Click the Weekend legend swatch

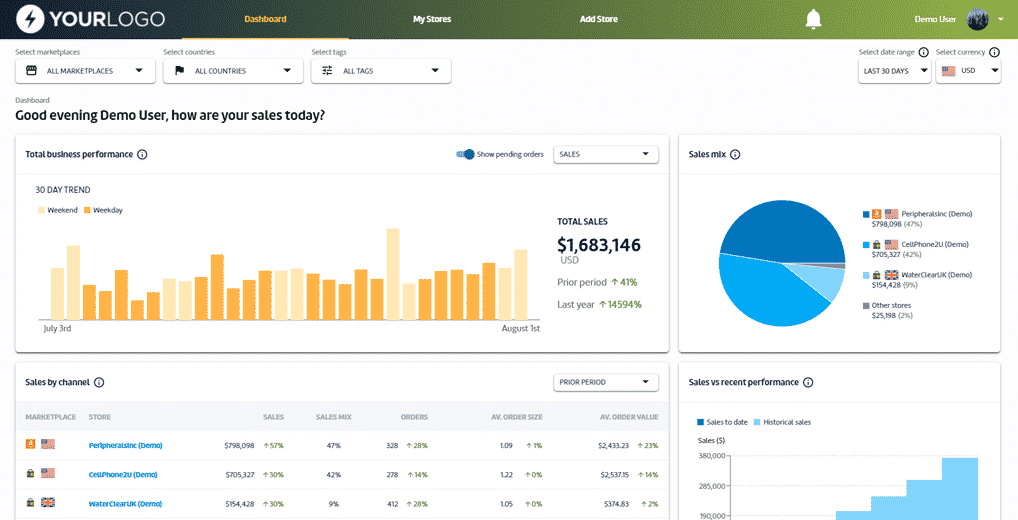click(42, 210)
